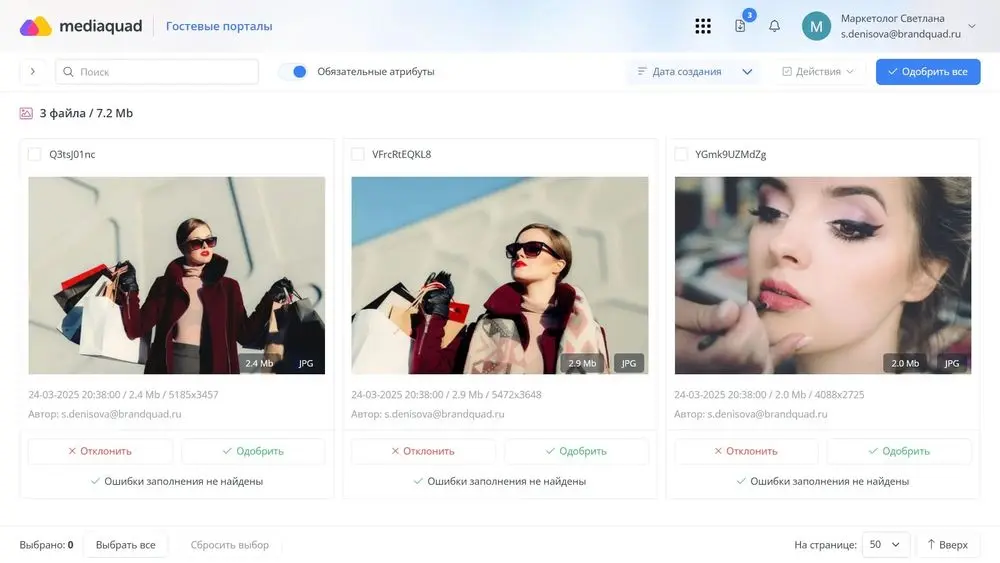The width and height of the screenshot is (1000, 563).
Task: Click the metadata line ending in 4088x2725
Action: click(769, 395)
